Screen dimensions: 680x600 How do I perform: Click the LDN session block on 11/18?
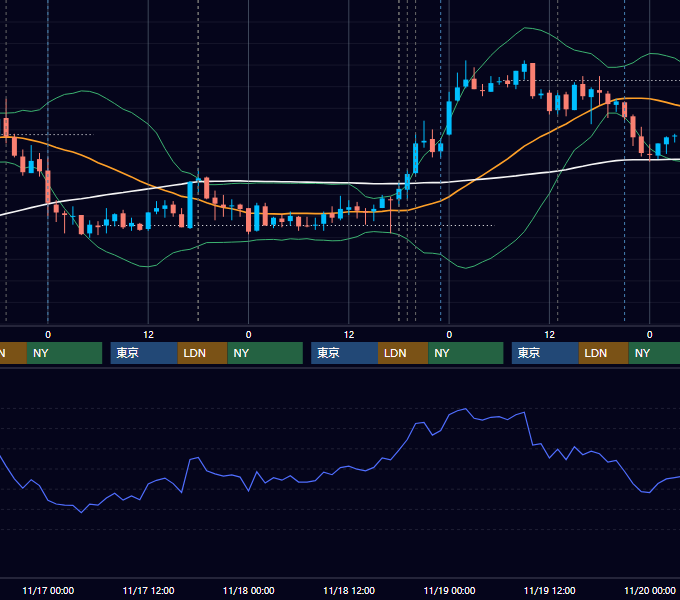coord(403,353)
